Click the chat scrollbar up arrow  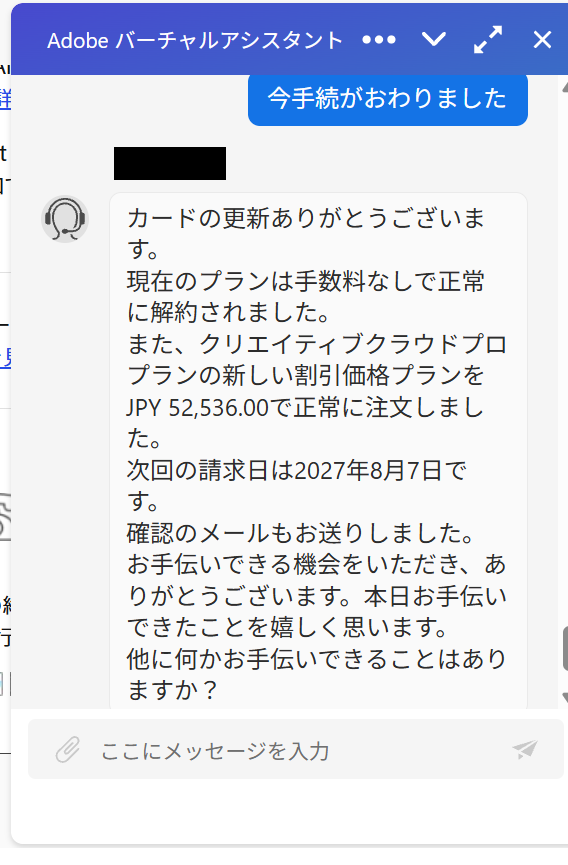point(565,86)
